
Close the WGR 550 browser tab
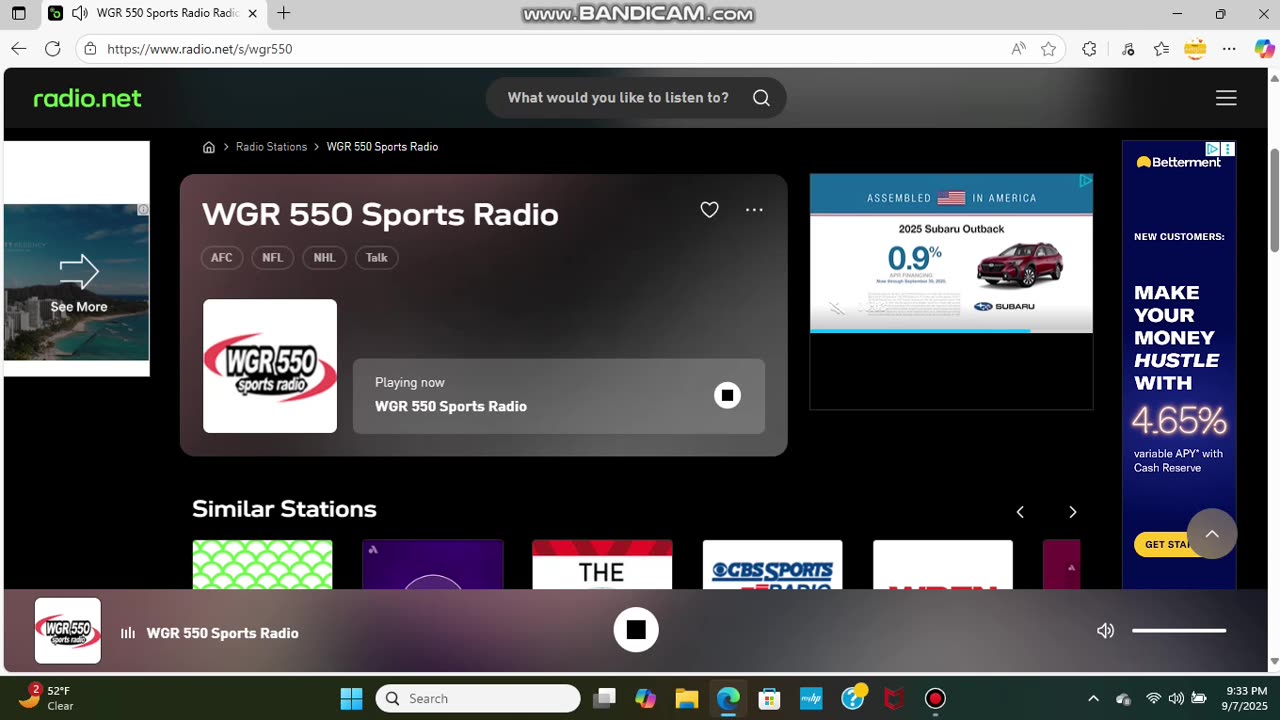(252, 14)
